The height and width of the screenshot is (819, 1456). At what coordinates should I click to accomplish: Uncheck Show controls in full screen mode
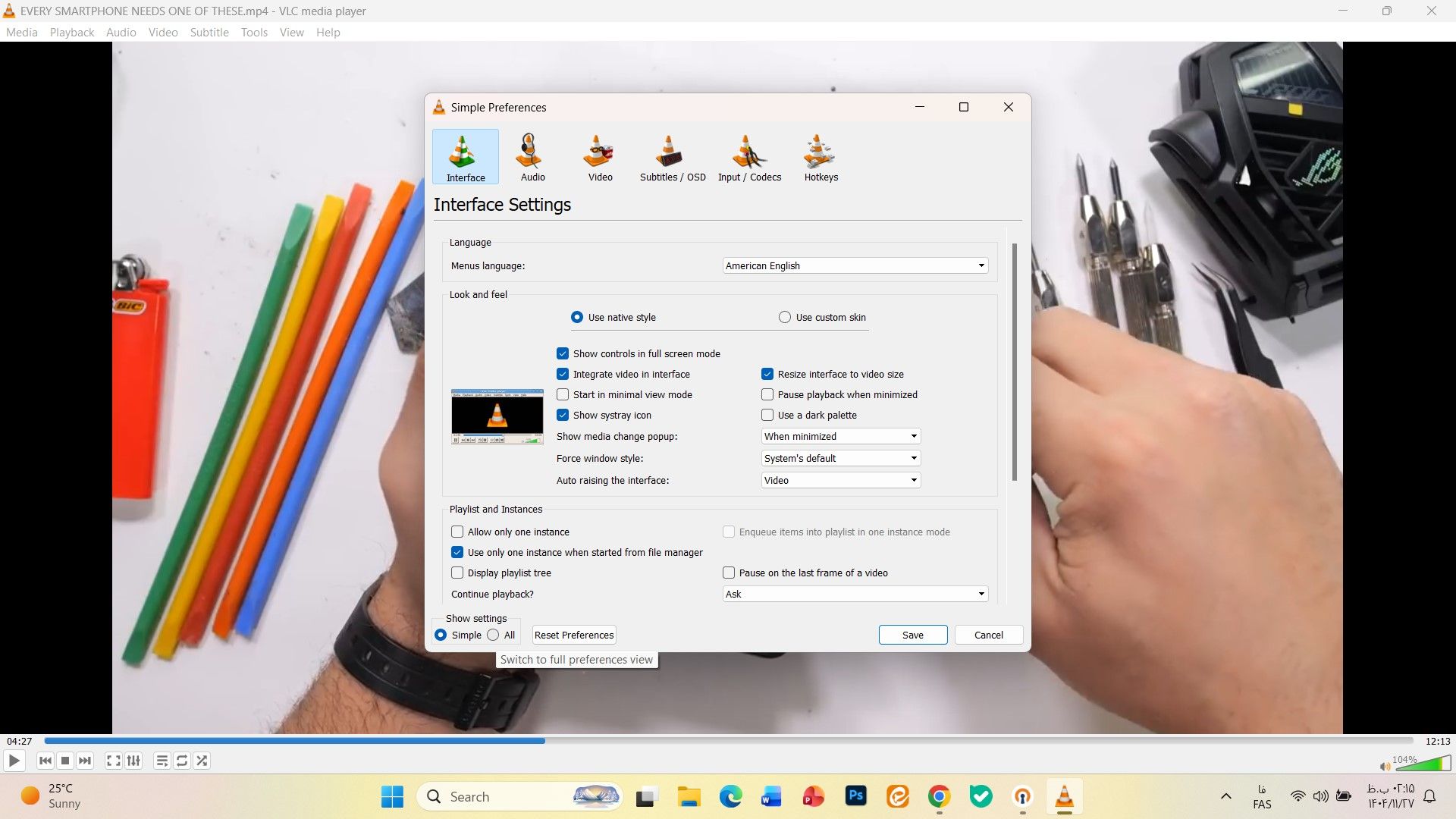coord(562,353)
